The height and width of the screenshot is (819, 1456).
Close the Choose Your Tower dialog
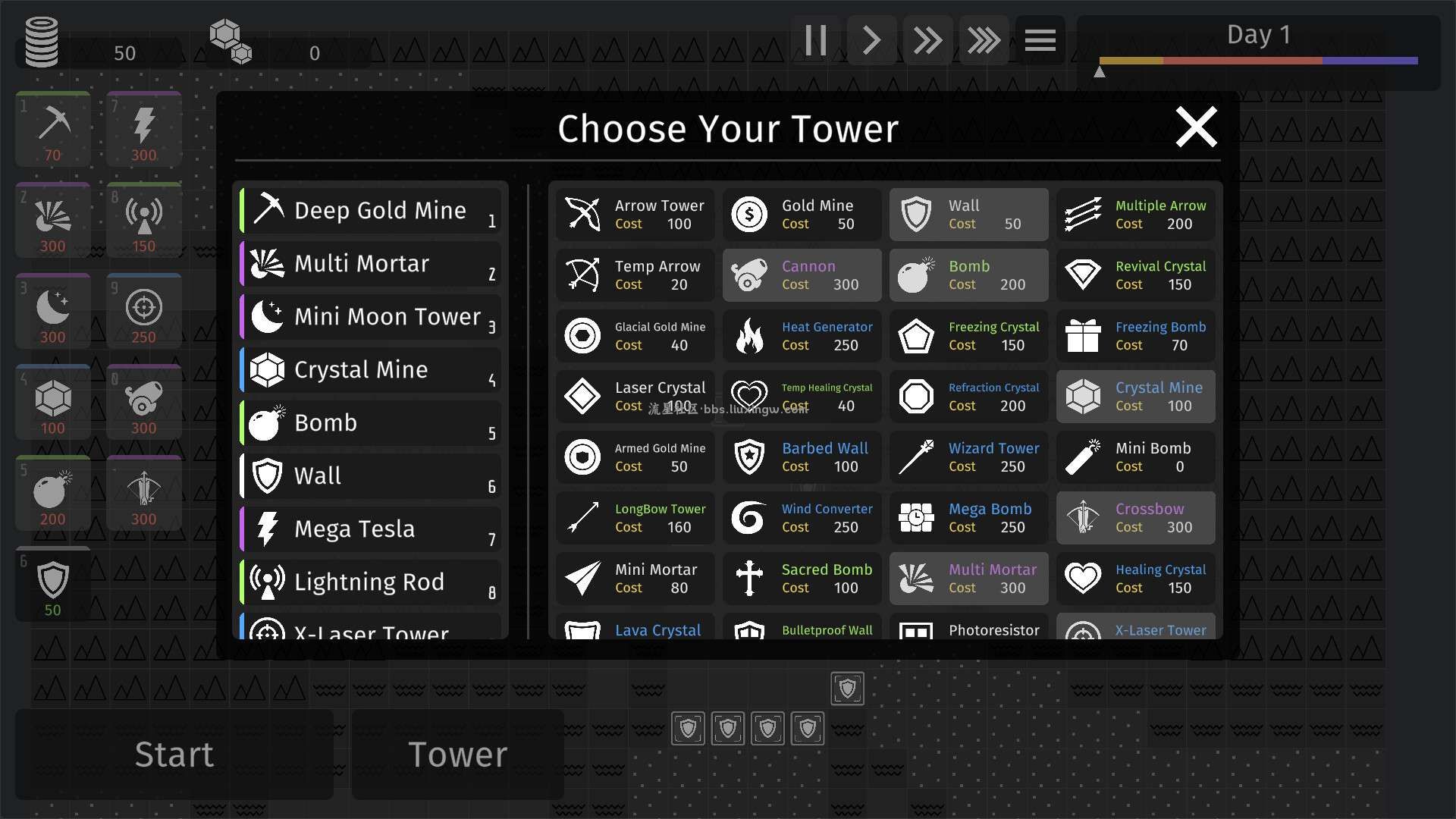(x=1196, y=125)
